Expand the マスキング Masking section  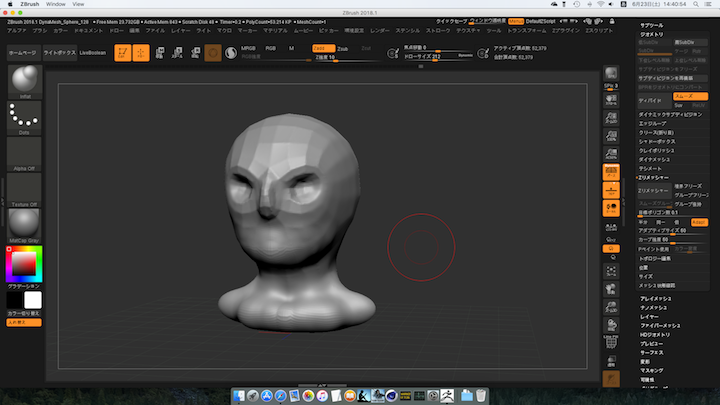click(x=652, y=371)
